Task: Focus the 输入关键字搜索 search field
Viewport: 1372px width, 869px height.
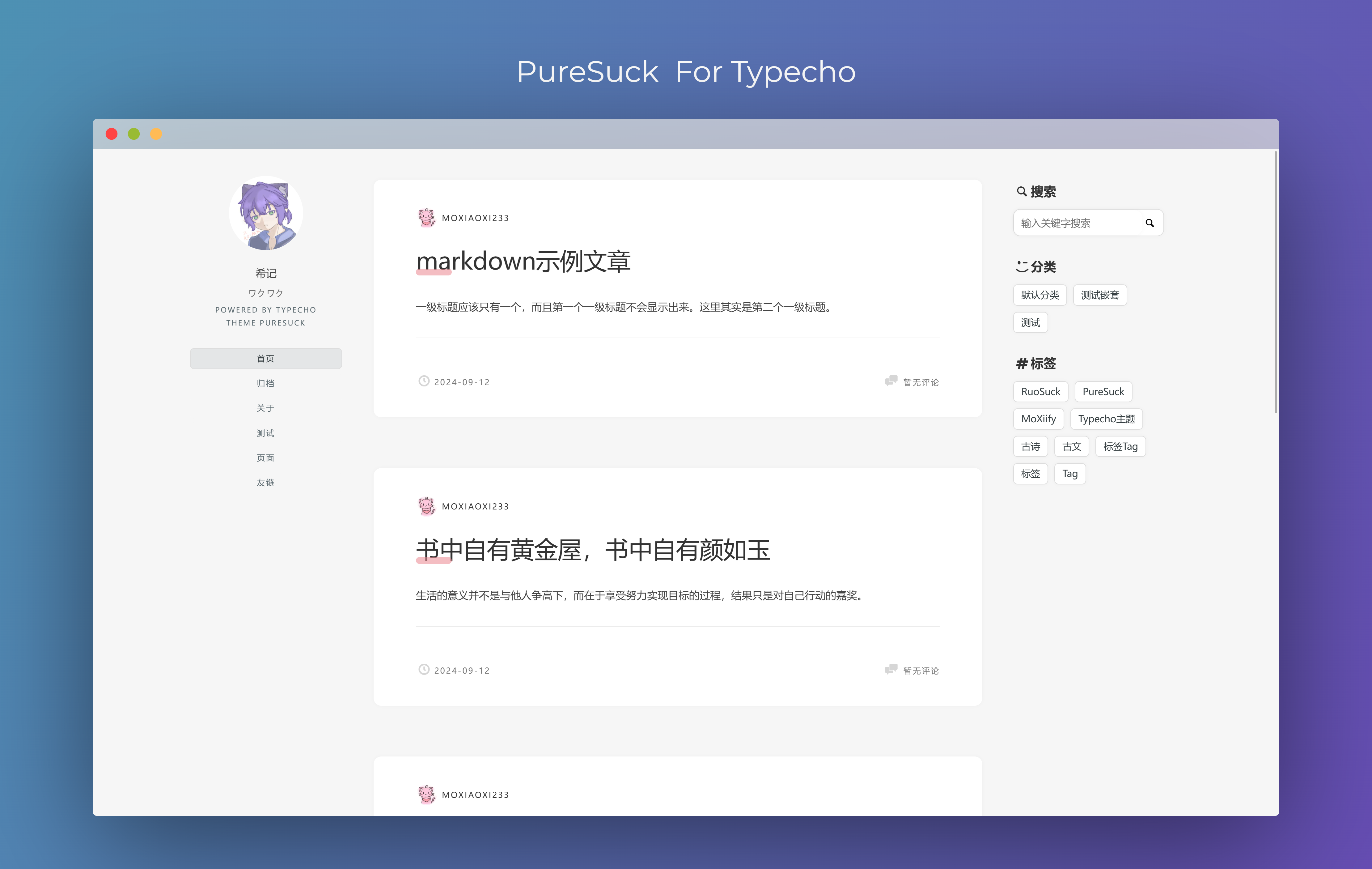Action: 1088,223
